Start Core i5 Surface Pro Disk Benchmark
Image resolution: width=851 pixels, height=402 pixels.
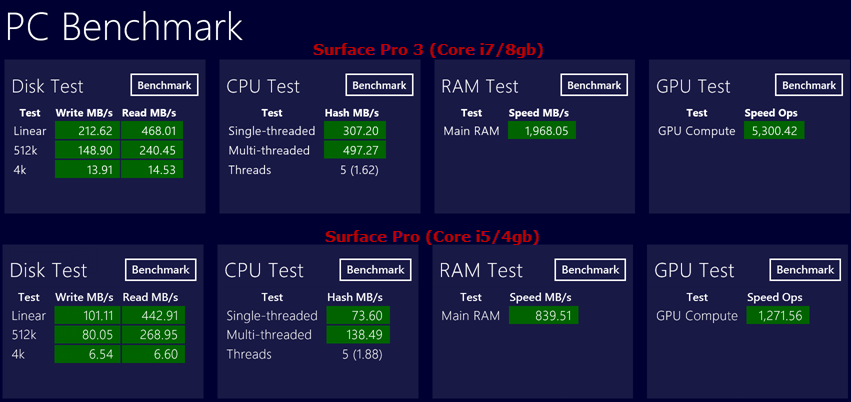pyautogui.click(x=161, y=270)
